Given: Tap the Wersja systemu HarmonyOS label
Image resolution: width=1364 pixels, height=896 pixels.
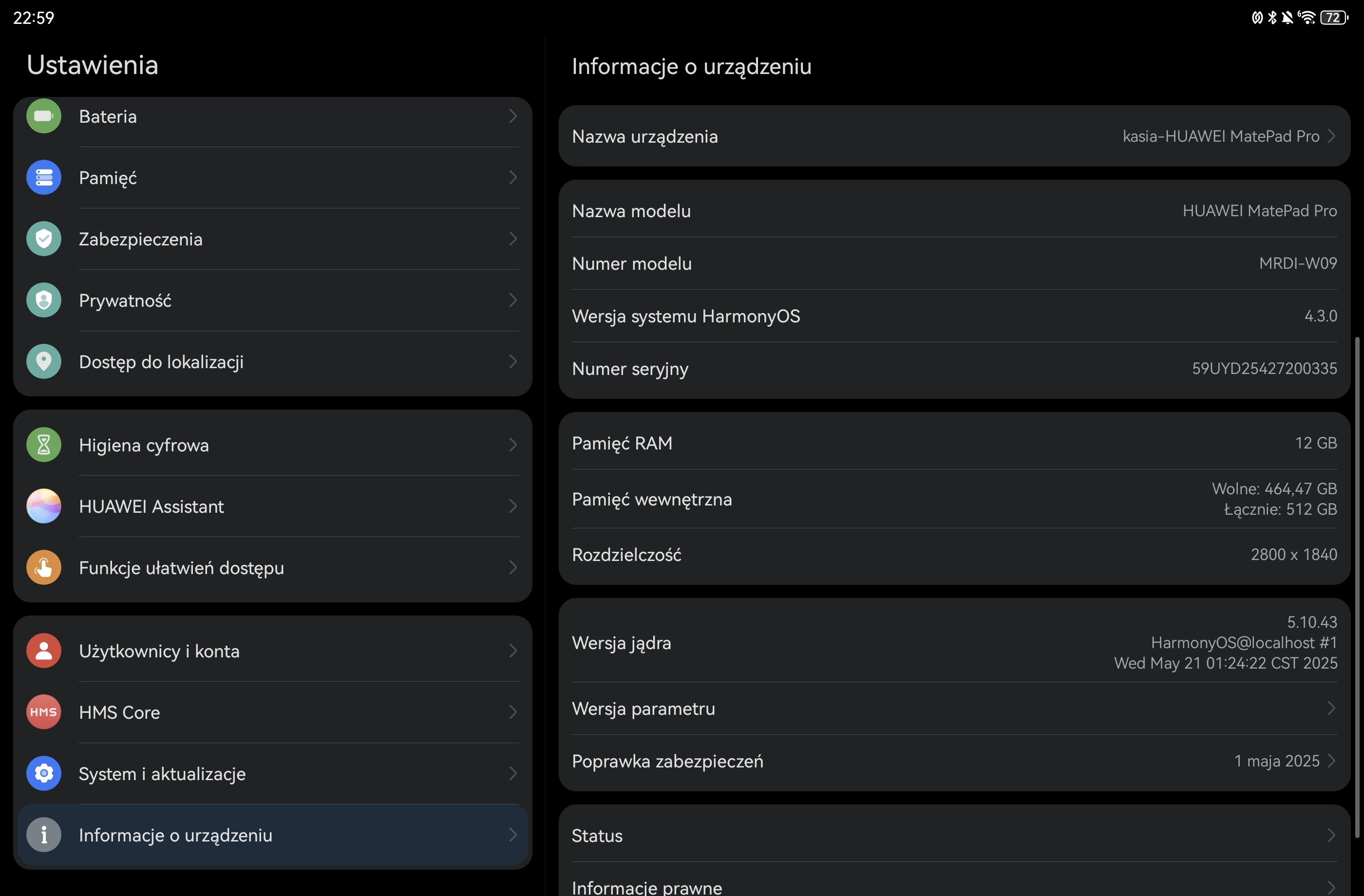Looking at the screenshot, I should (685, 316).
